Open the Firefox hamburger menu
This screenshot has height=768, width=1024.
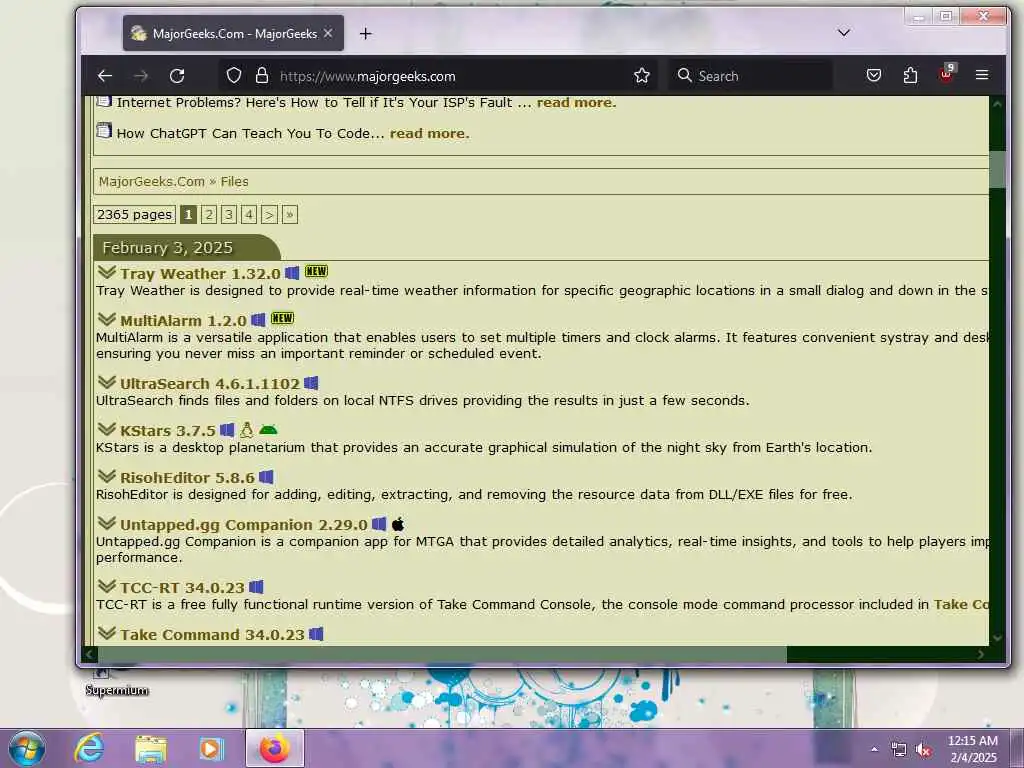[x=982, y=75]
